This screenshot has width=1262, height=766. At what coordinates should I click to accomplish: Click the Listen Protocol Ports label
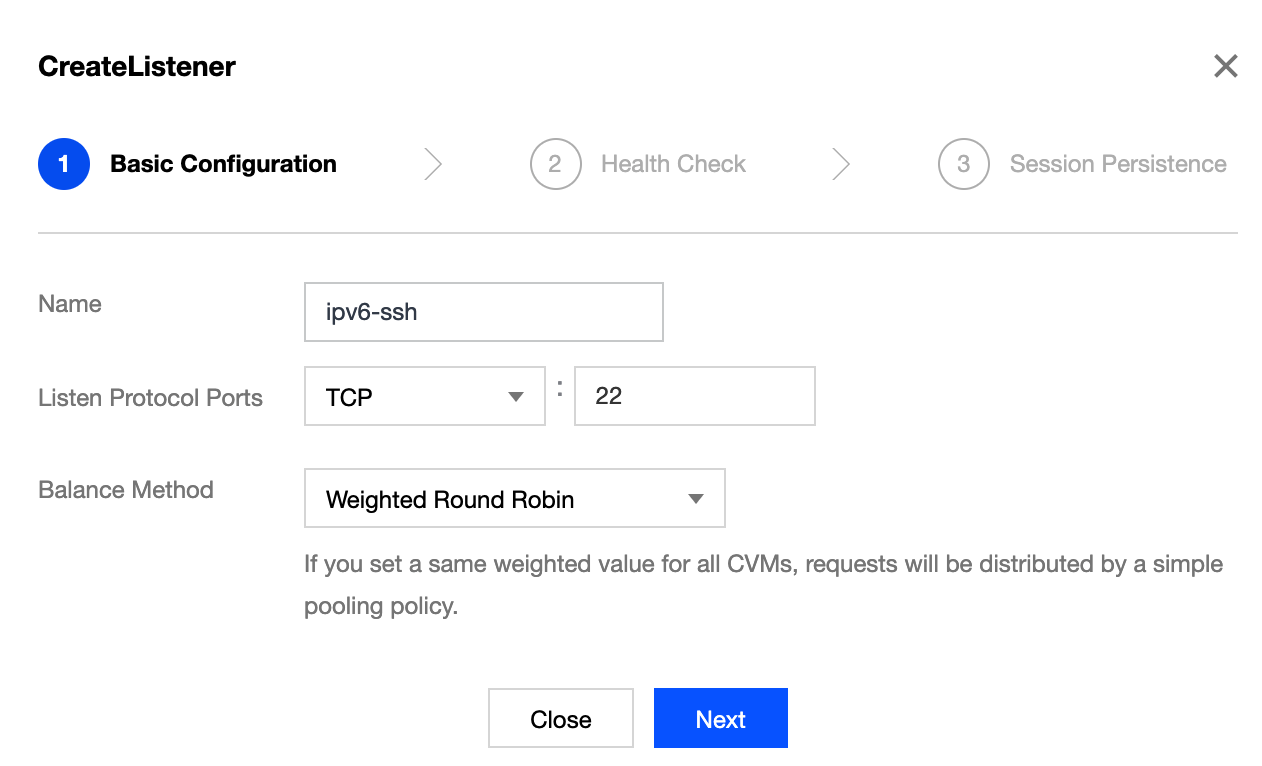point(150,398)
